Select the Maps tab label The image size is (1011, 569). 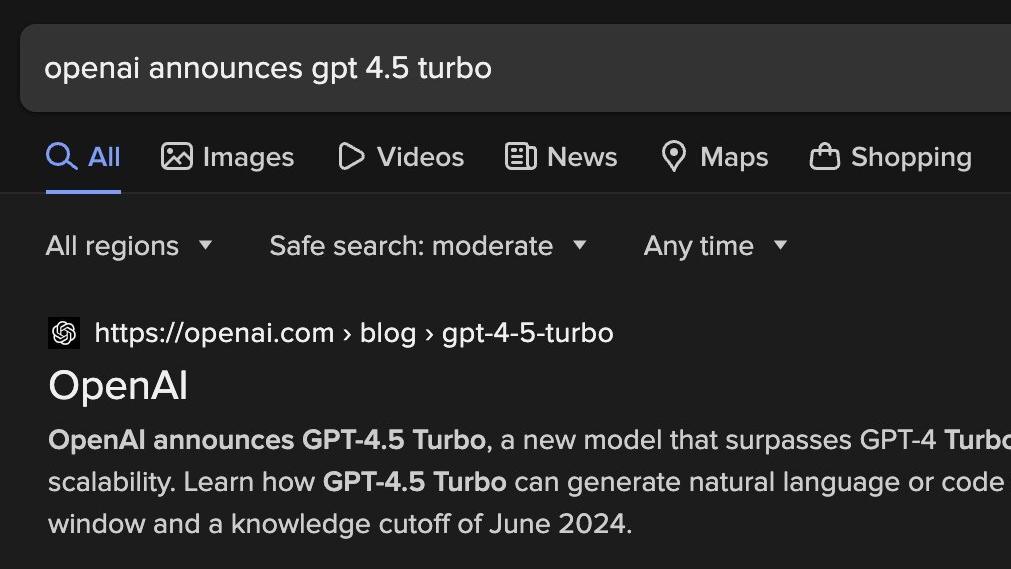coord(734,157)
